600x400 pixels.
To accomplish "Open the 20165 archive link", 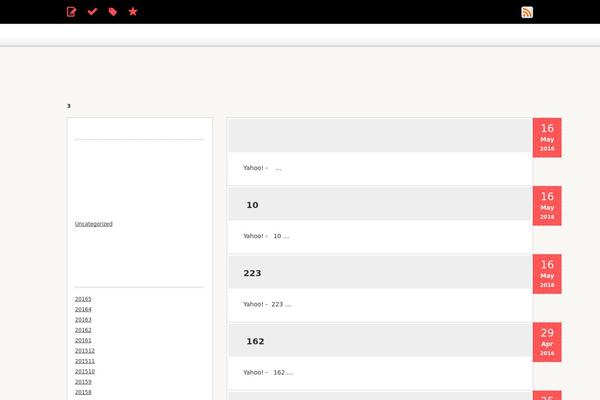I will coord(83,299).
